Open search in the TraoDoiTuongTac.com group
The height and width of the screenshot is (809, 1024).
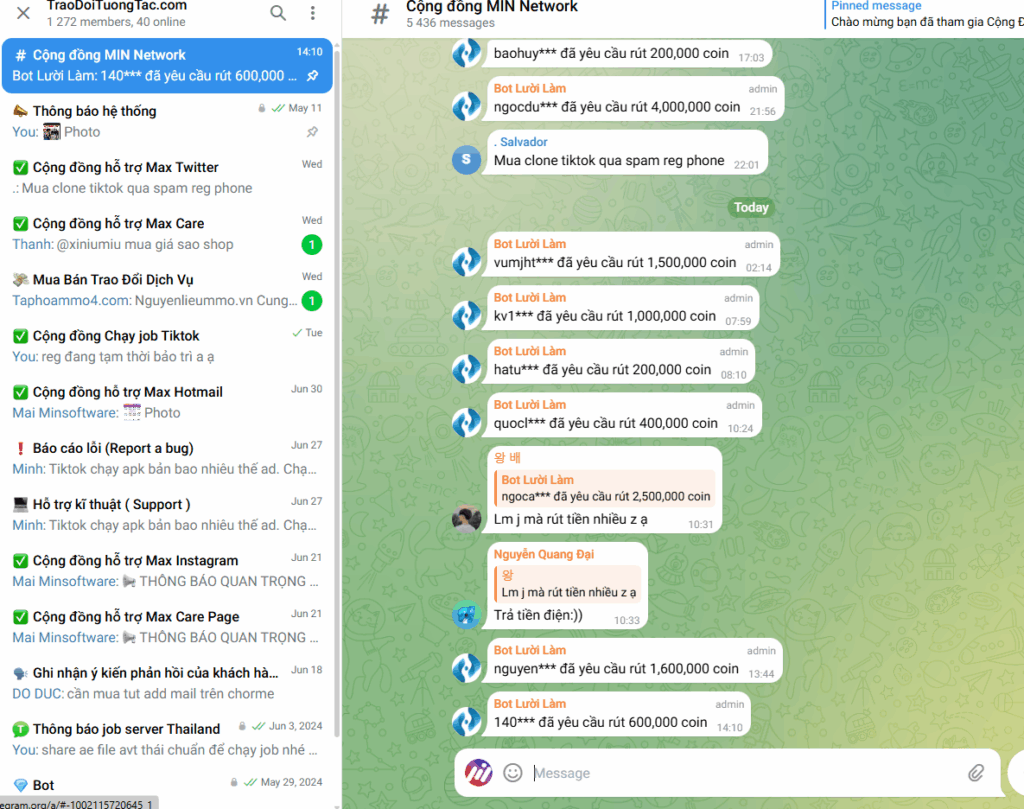pos(278,13)
